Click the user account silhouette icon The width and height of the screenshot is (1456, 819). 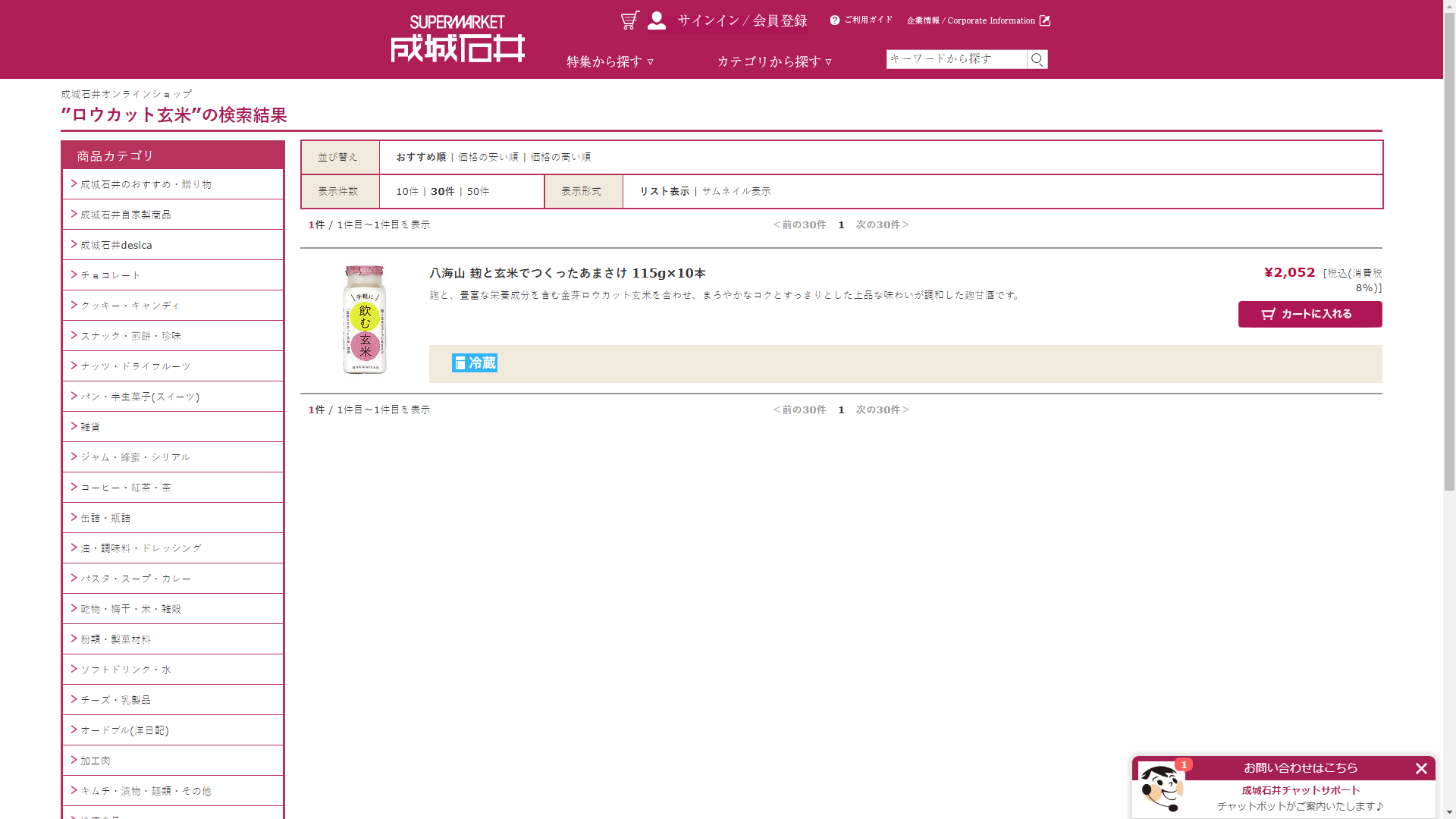pos(655,20)
